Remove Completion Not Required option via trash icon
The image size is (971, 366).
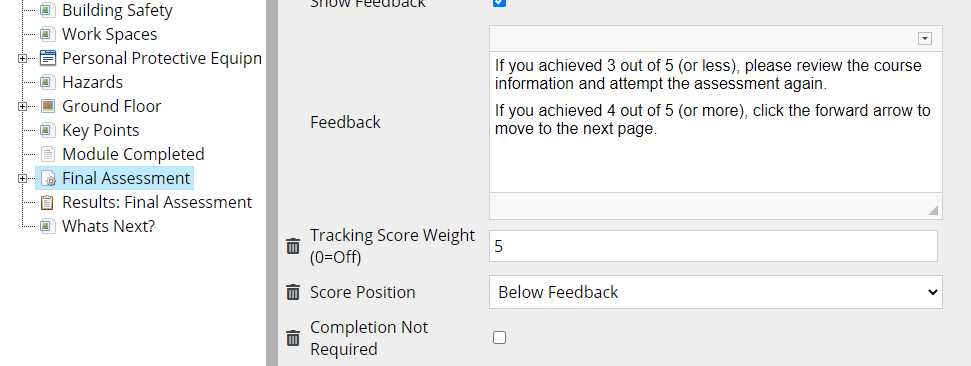pyautogui.click(x=293, y=338)
